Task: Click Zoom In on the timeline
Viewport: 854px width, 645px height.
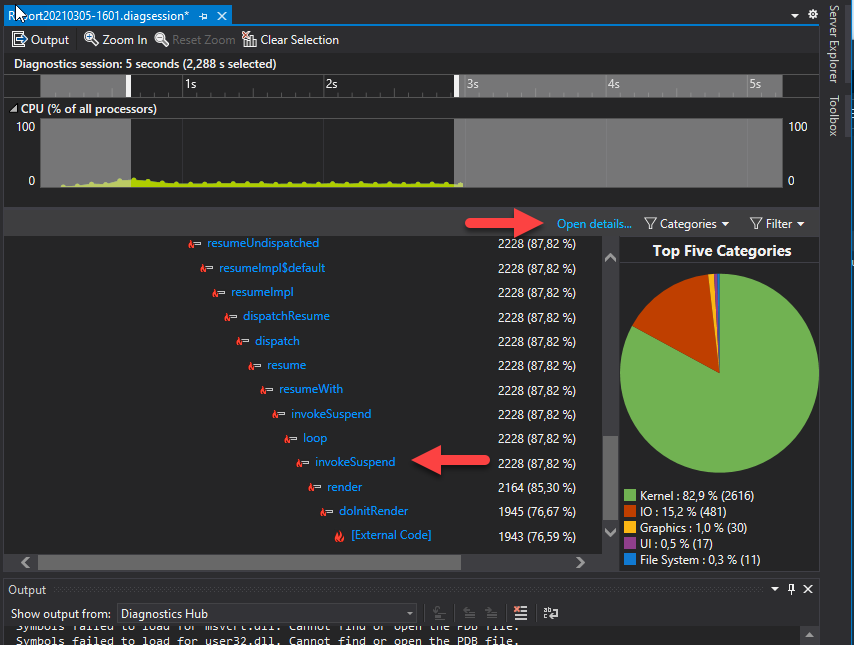Action: pos(115,40)
